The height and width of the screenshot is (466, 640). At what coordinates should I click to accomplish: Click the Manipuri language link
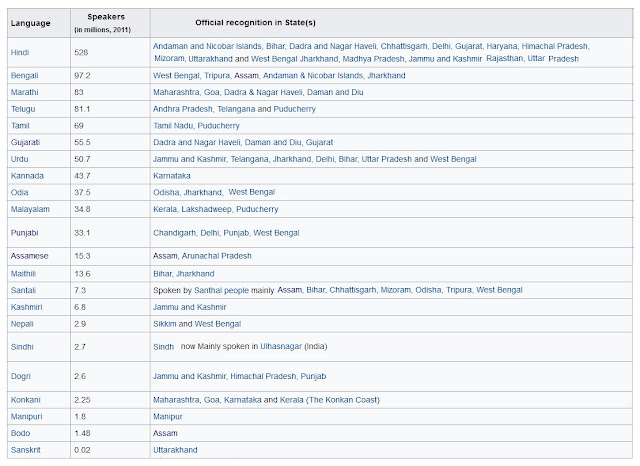[x=26, y=417]
